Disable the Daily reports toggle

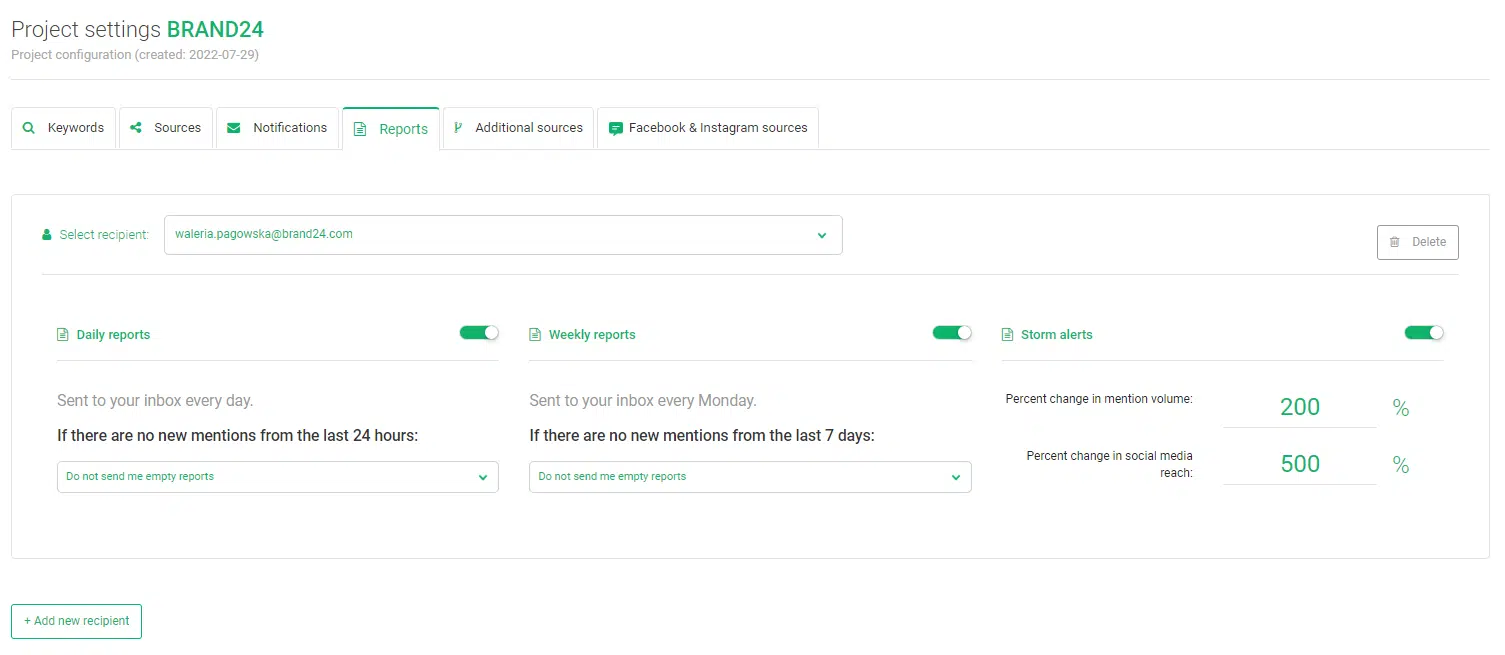click(479, 333)
